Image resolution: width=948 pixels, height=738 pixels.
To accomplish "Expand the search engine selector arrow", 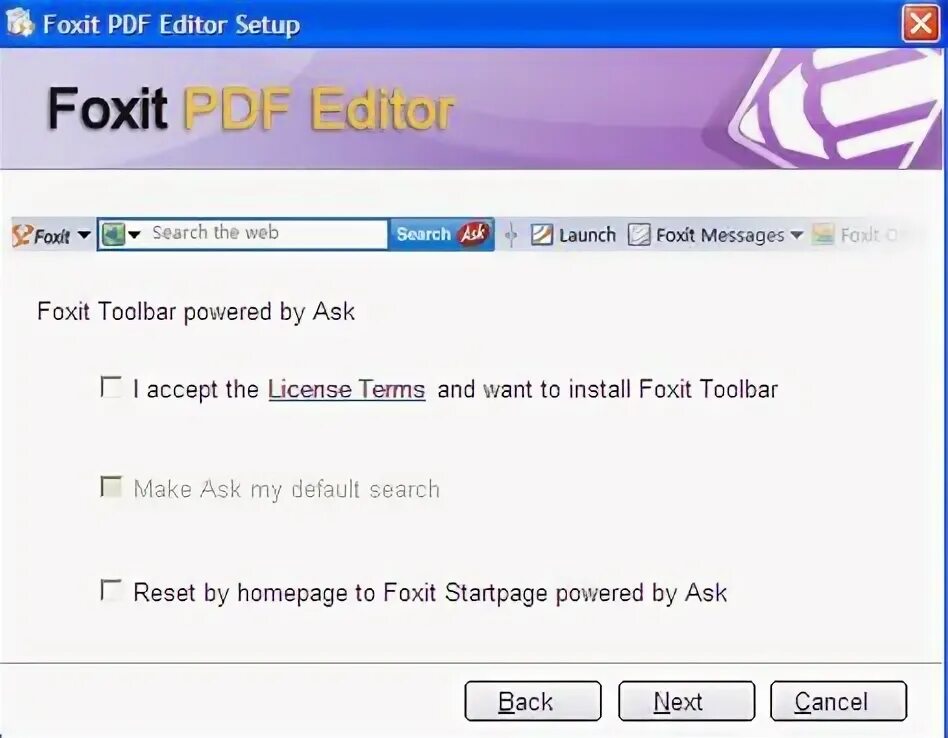I will click(134, 235).
